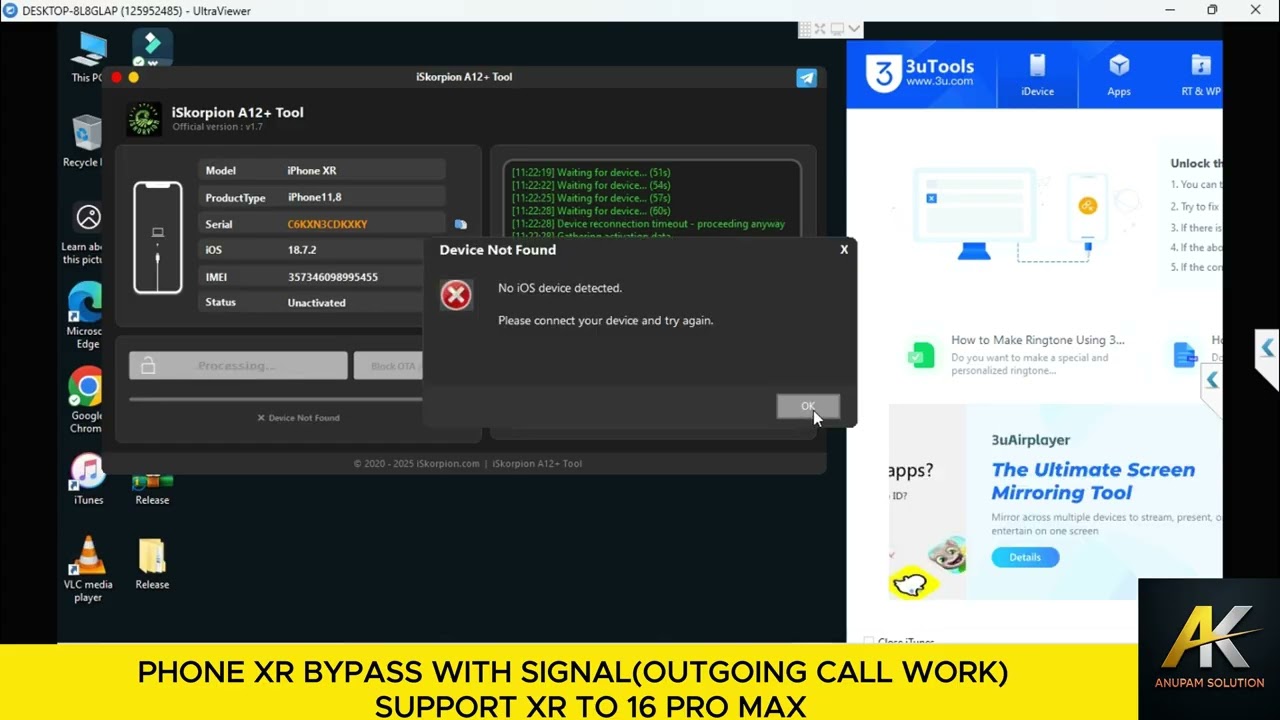1280x720 pixels.
Task: Click the log line 'Device reconnection timeout - proceeding anyway'
Action: [x=648, y=224]
